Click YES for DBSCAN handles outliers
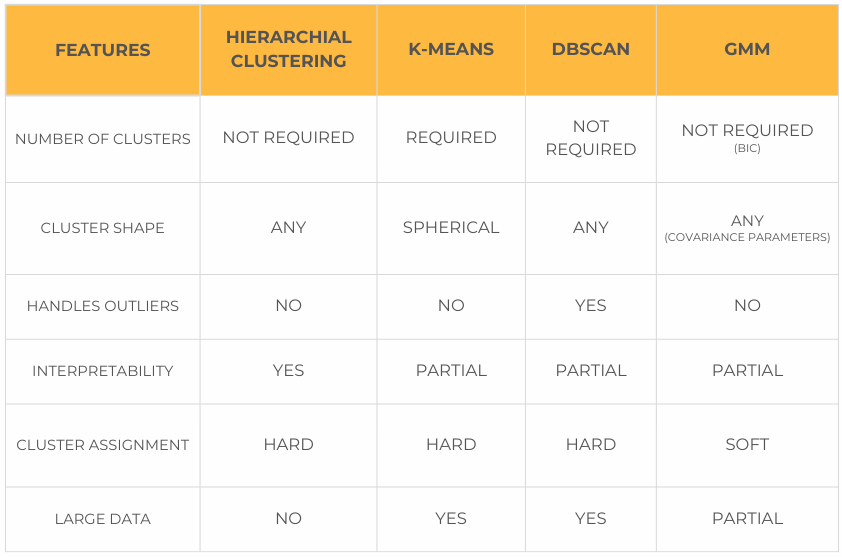Screen dimensions: 842x557 point(591,306)
